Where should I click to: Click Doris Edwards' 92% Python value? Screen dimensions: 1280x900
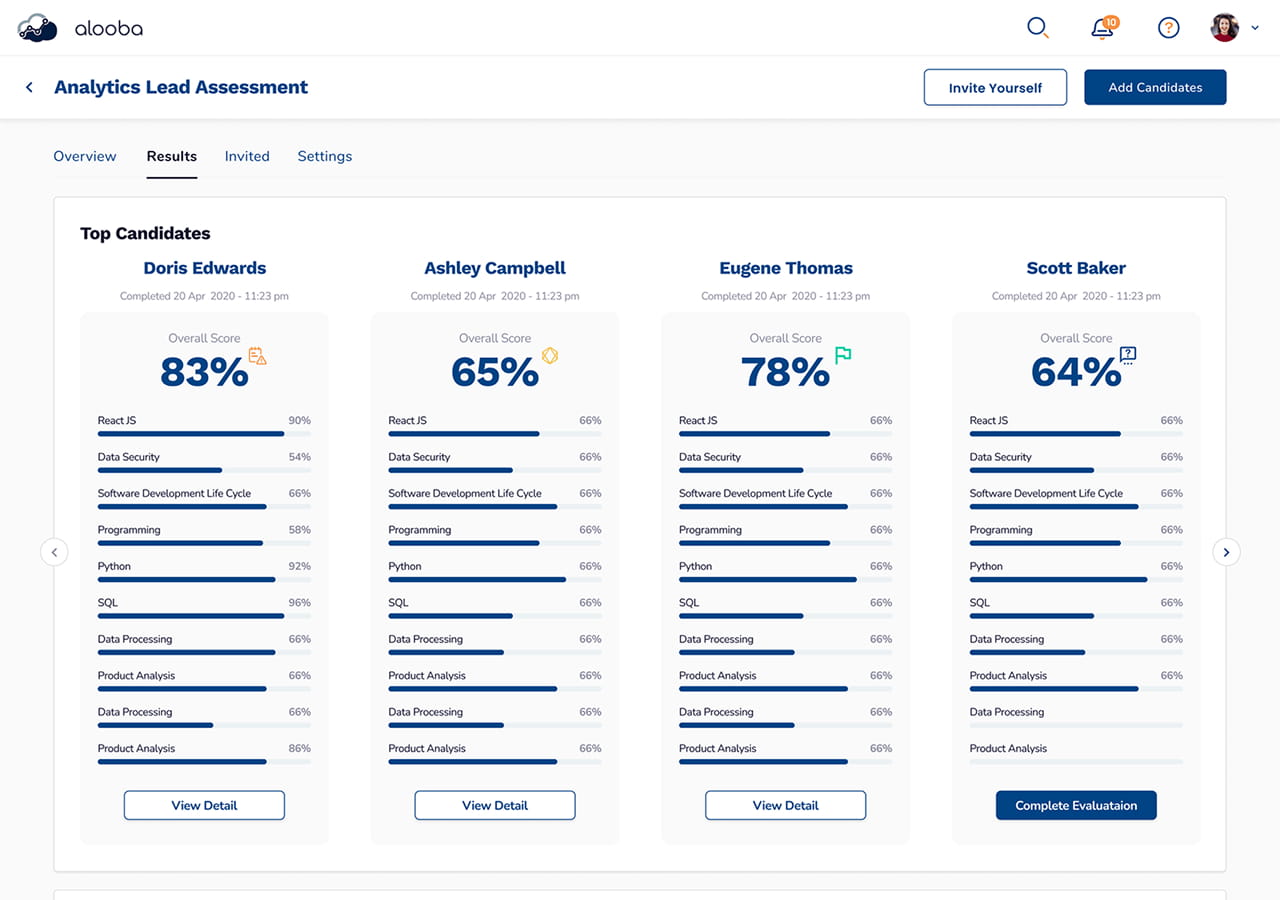tap(299, 566)
